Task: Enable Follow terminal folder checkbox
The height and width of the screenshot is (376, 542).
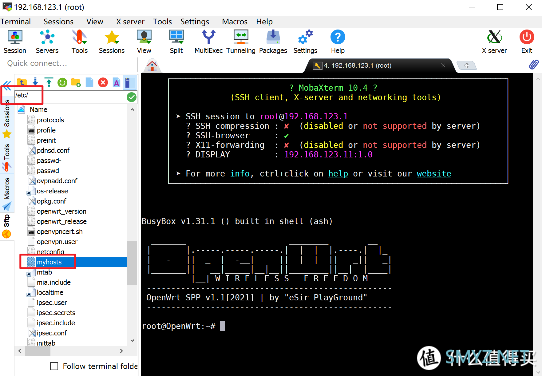Action: [54, 366]
